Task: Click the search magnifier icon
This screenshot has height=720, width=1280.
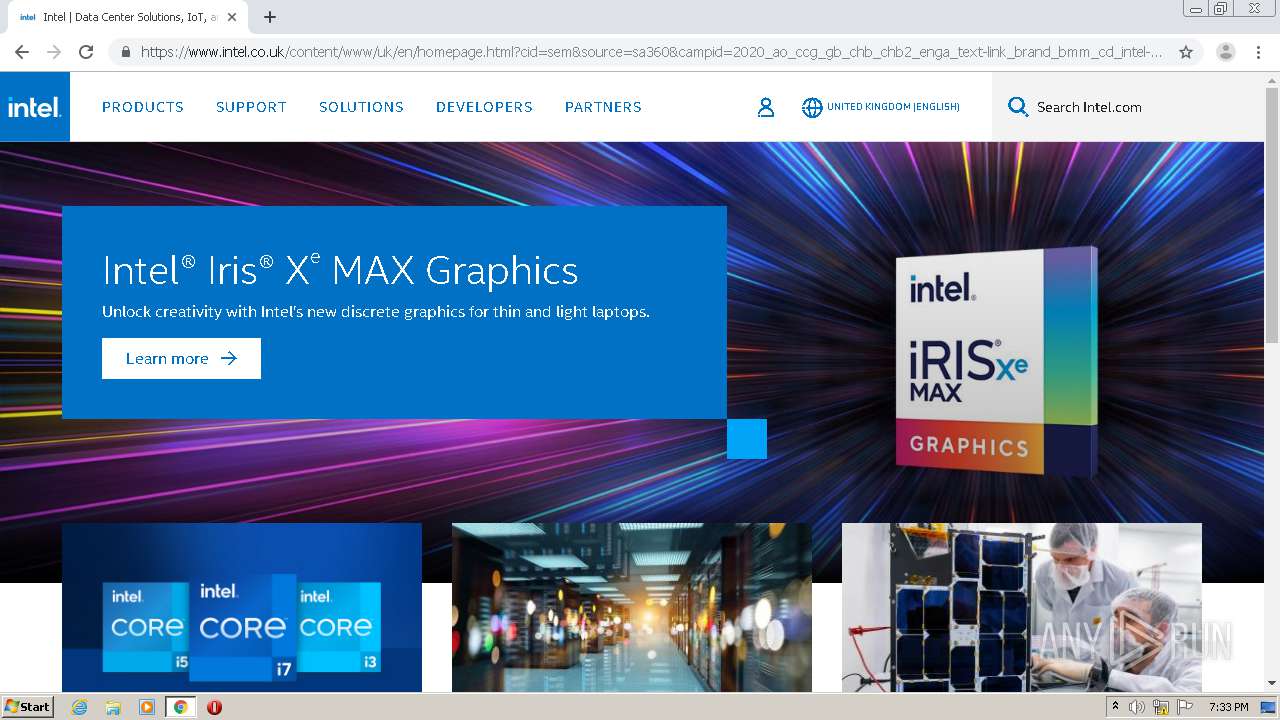Action: tap(1018, 107)
